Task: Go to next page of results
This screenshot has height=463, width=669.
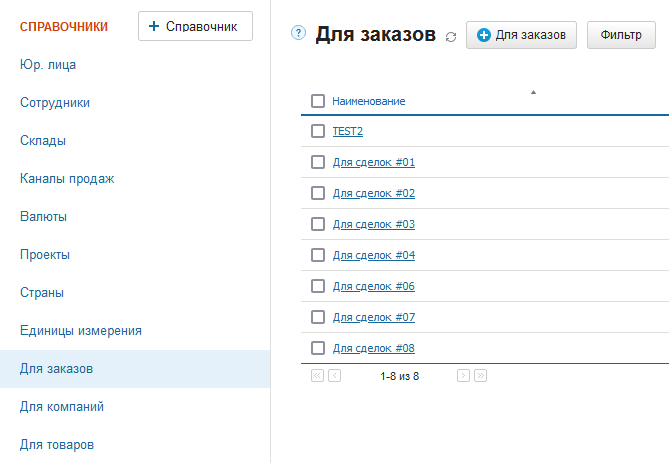Action: tap(463, 376)
